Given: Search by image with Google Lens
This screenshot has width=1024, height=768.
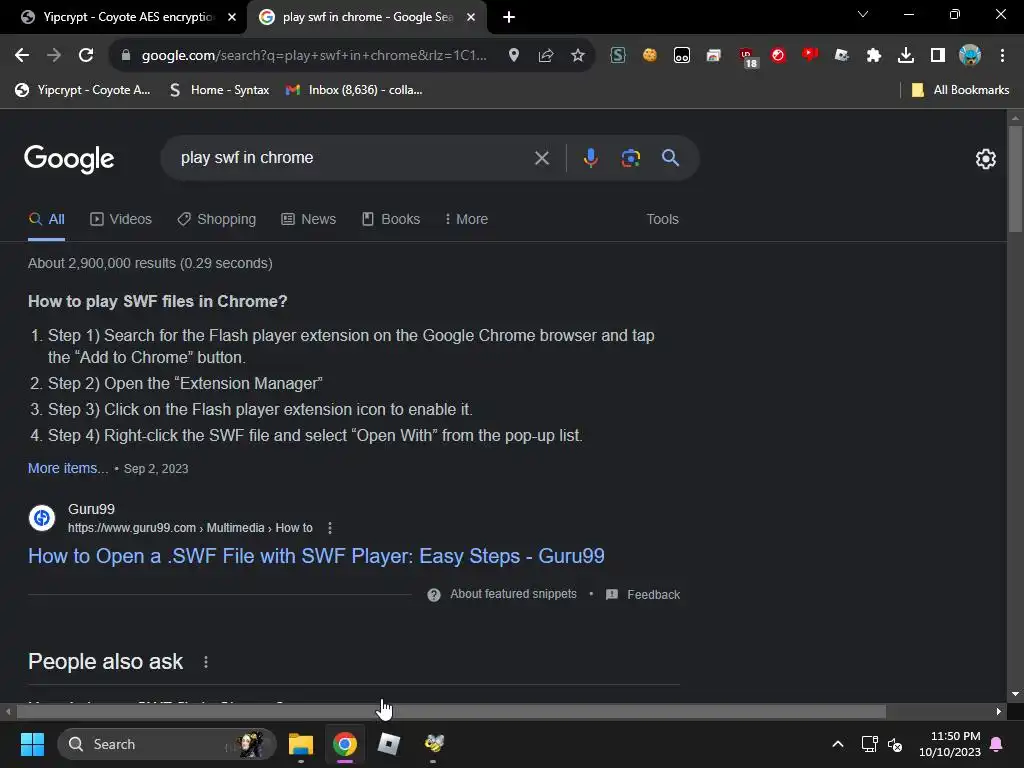Looking at the screenshot, I should (x=630, y=158).
